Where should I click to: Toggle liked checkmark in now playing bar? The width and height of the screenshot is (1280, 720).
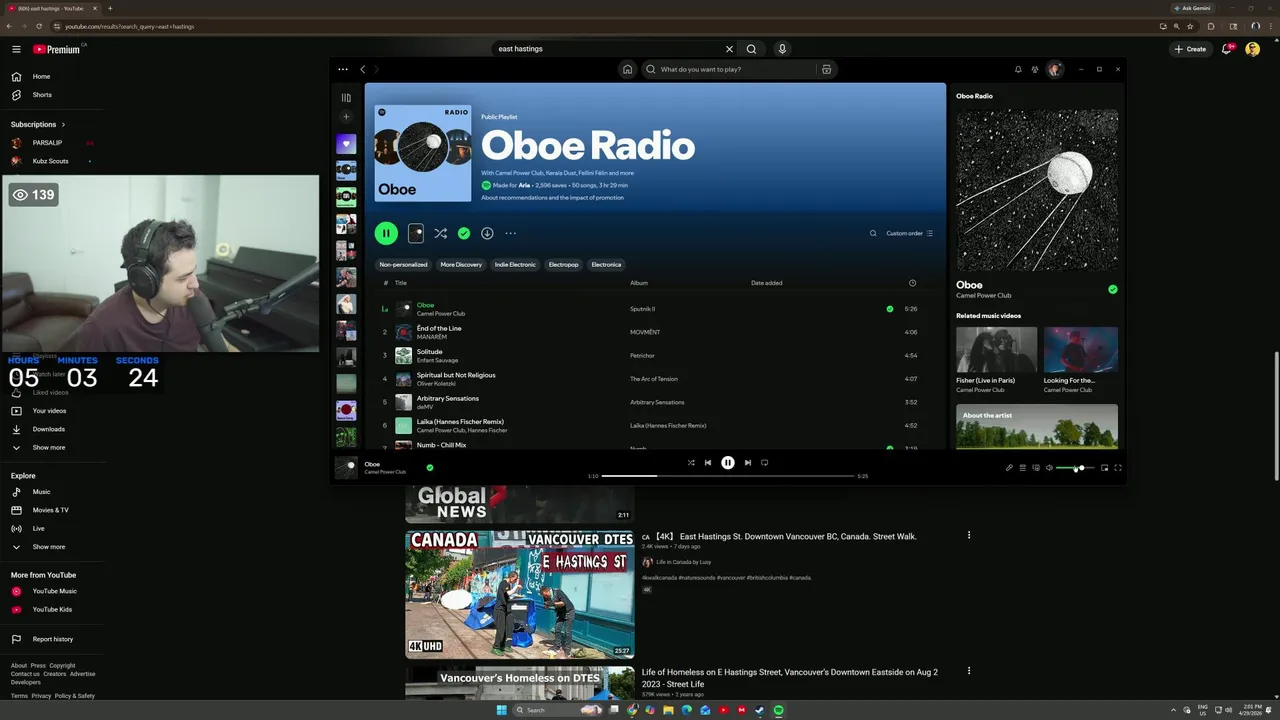pos(430,467)
